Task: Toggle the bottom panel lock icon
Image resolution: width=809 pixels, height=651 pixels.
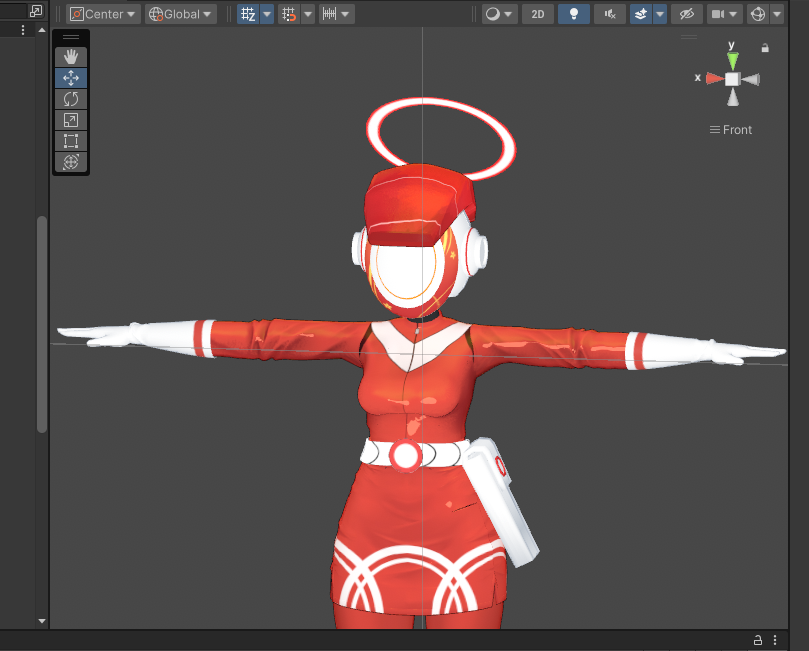Action: 757,640
